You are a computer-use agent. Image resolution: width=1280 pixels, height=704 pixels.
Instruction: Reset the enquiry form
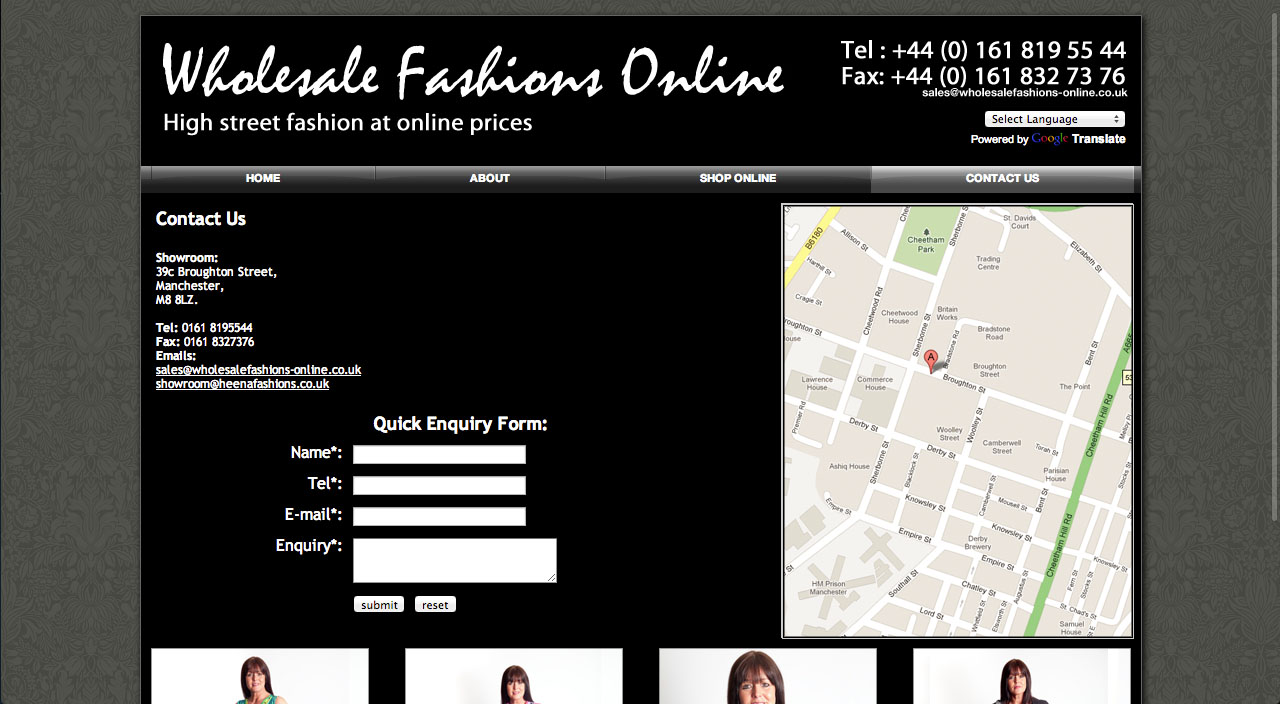tap(435, 604)
